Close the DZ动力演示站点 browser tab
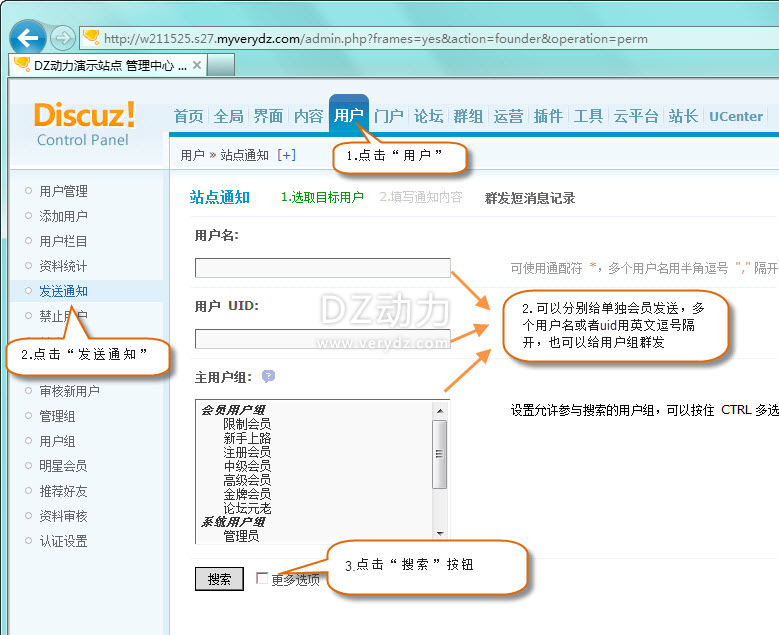 click(197, 66)
